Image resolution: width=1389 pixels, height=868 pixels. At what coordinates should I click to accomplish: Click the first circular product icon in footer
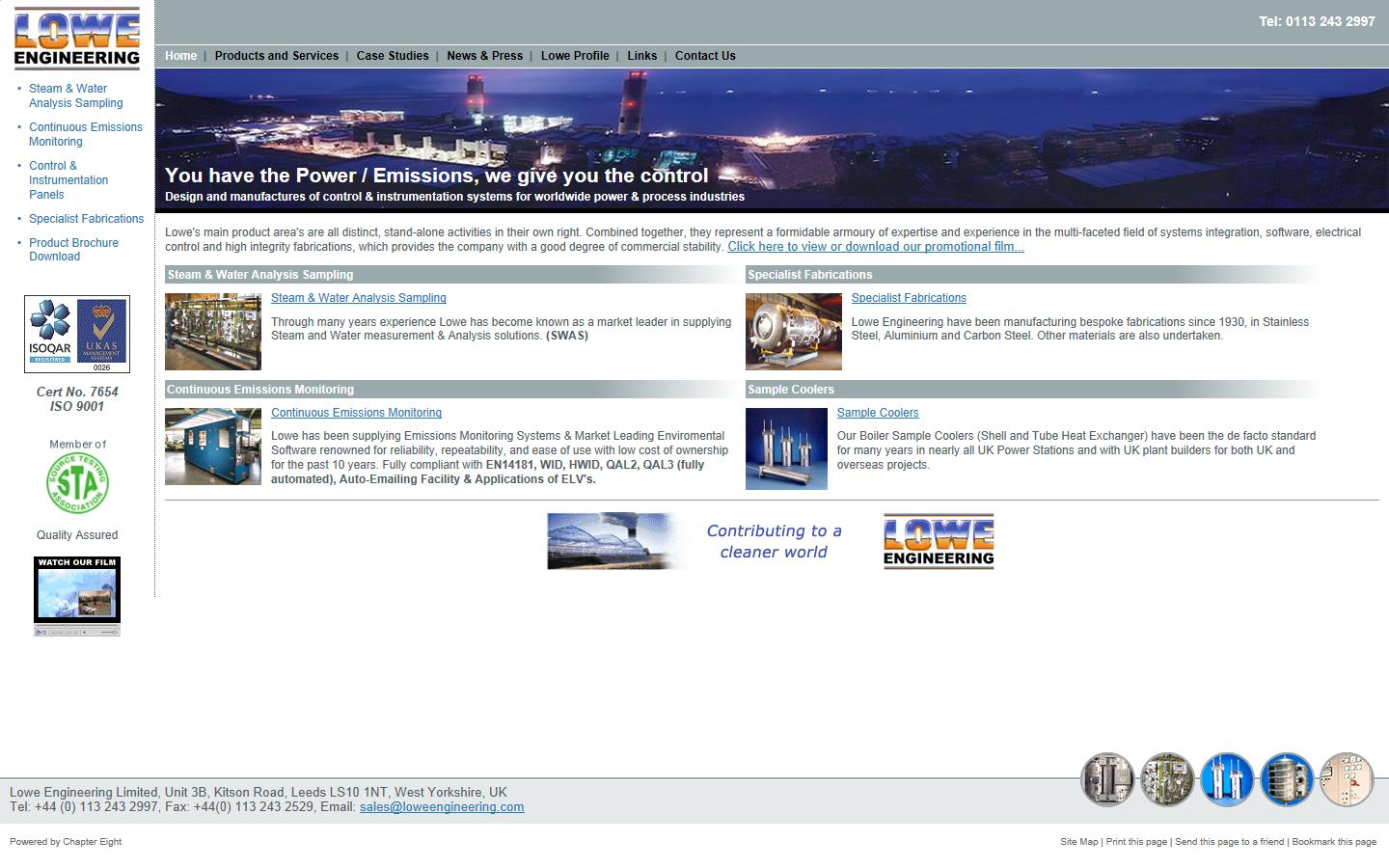(x=1106, y=779)
